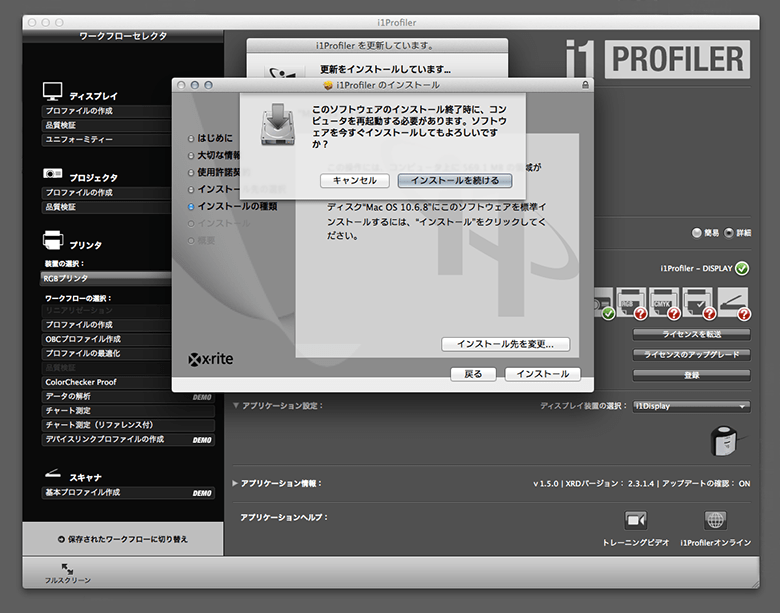The height and width of the screenshot is (613, 780).
Task: Switch to saved workflows (保存されたワークフローに切り替え)
Action: 123,539
